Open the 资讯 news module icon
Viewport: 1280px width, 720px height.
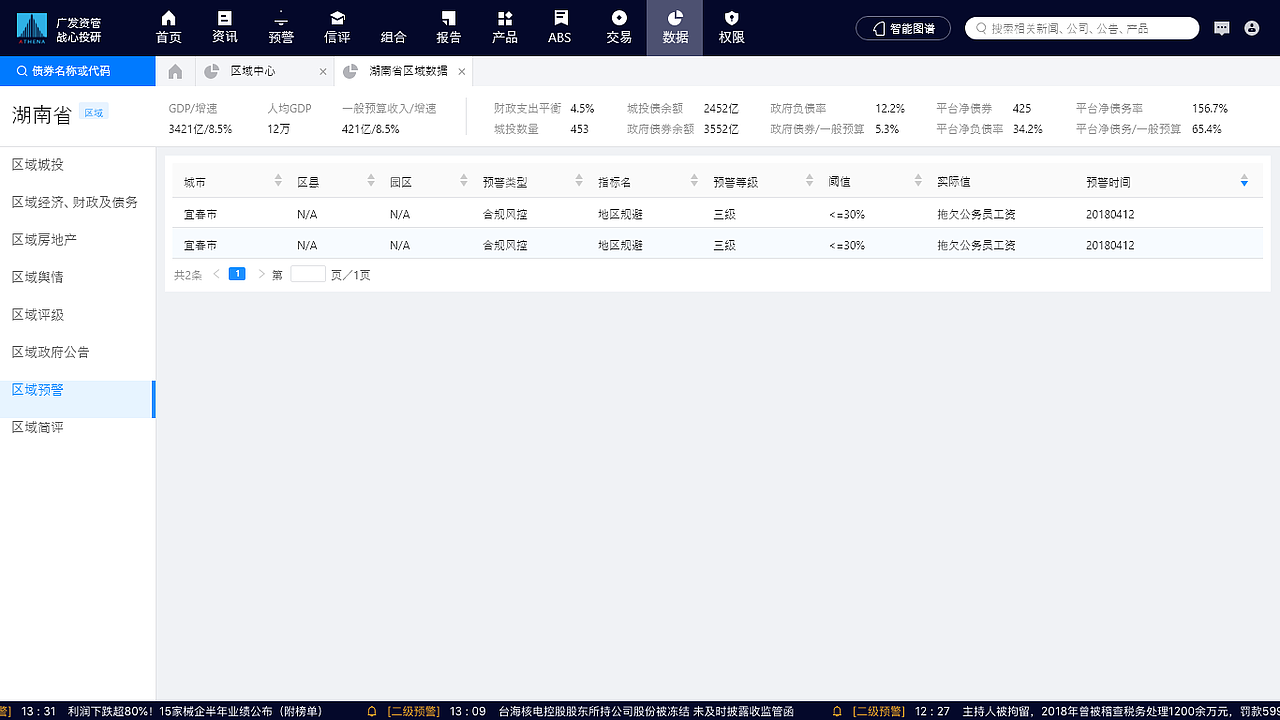(224, 28)
